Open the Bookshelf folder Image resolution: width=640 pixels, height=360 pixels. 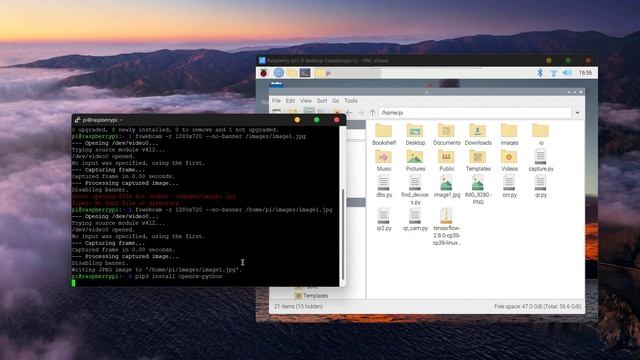(384, 135)
